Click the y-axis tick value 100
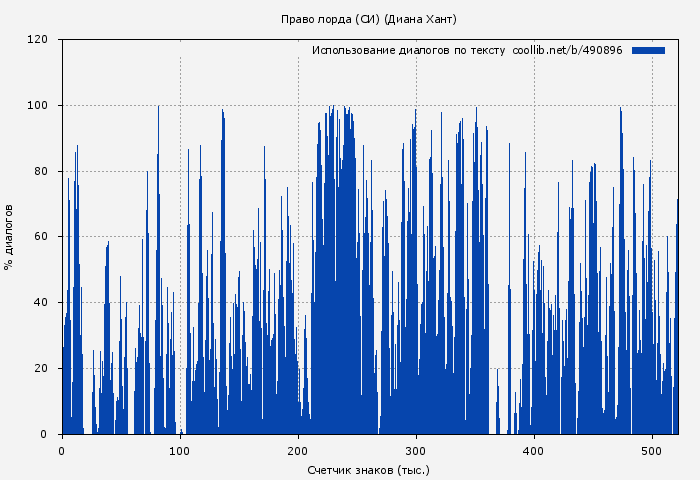 tap(38, 106)
